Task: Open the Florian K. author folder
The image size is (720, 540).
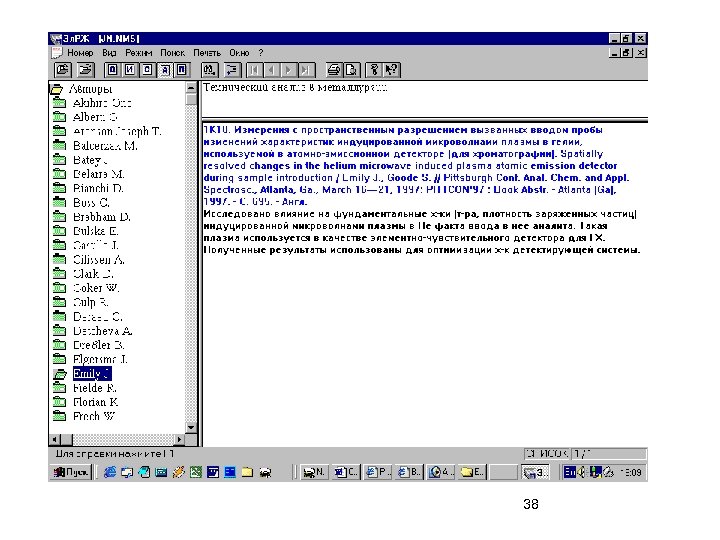Action: click(96, 402)
